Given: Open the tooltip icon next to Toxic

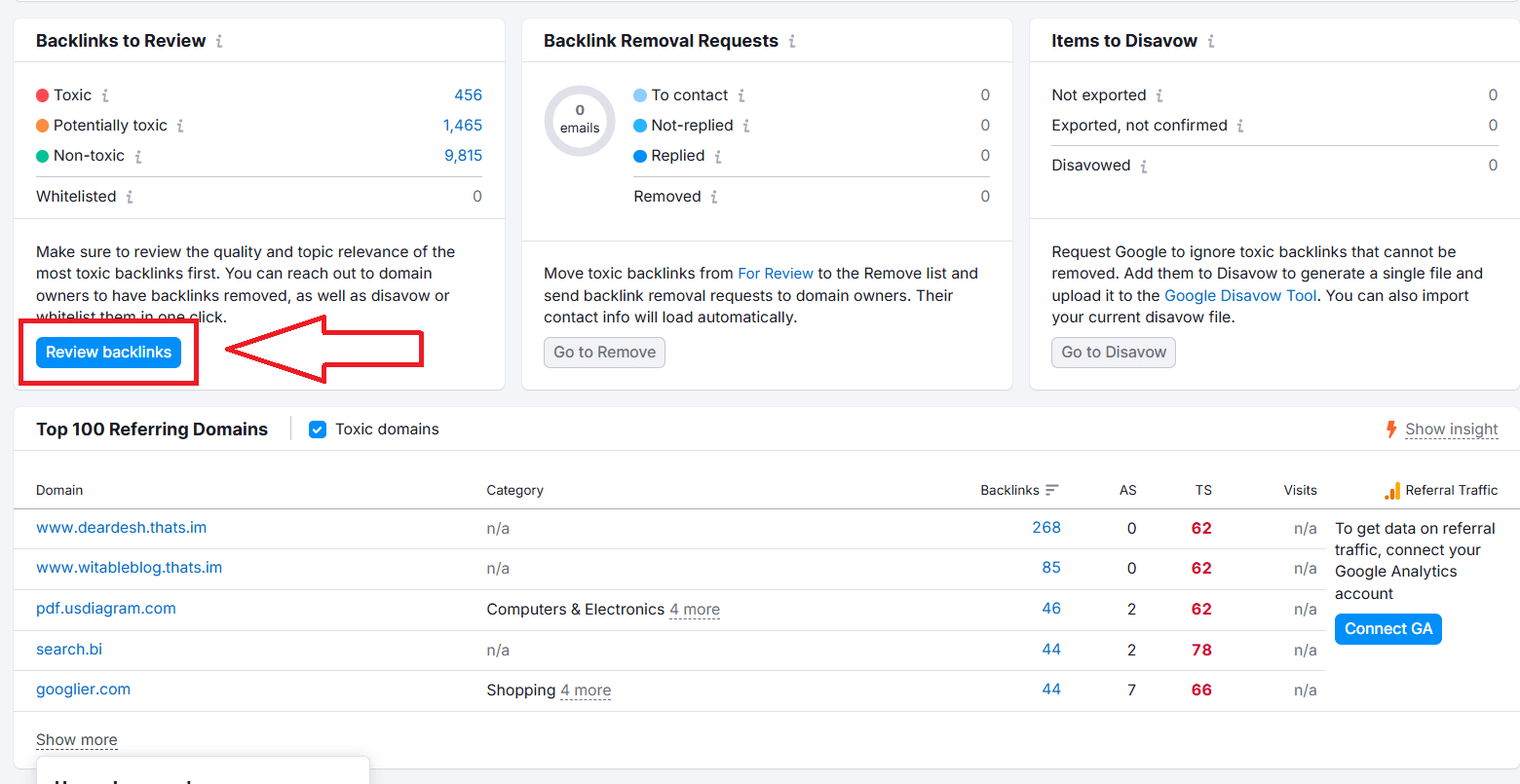Looking at the screenshot, I should 106,94.
